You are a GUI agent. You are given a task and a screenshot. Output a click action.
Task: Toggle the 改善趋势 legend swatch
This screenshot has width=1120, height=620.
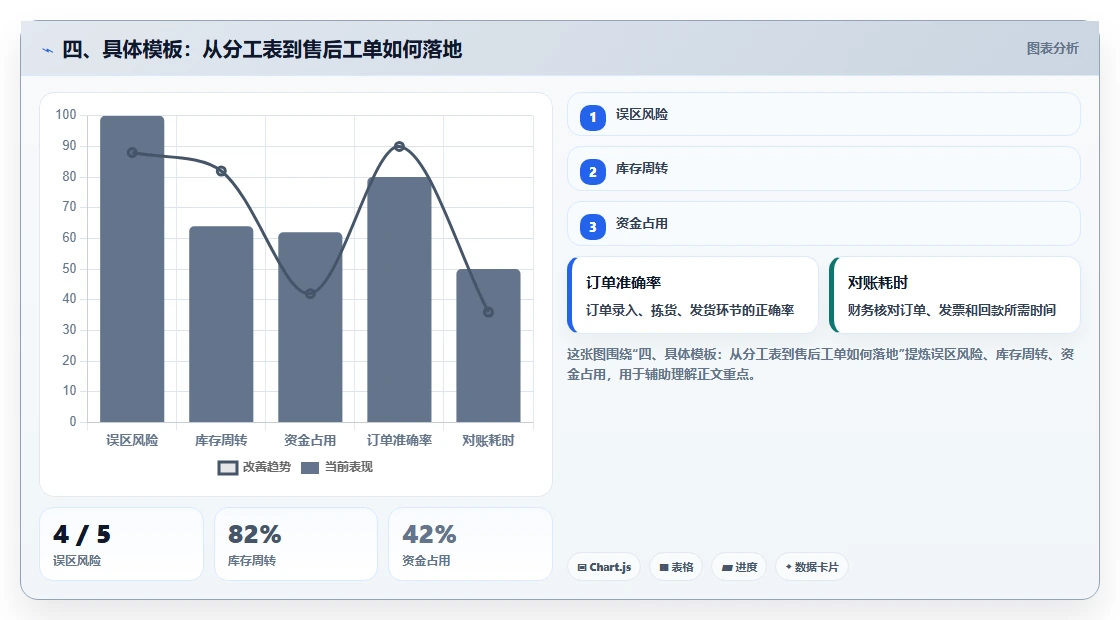(228, 468)
